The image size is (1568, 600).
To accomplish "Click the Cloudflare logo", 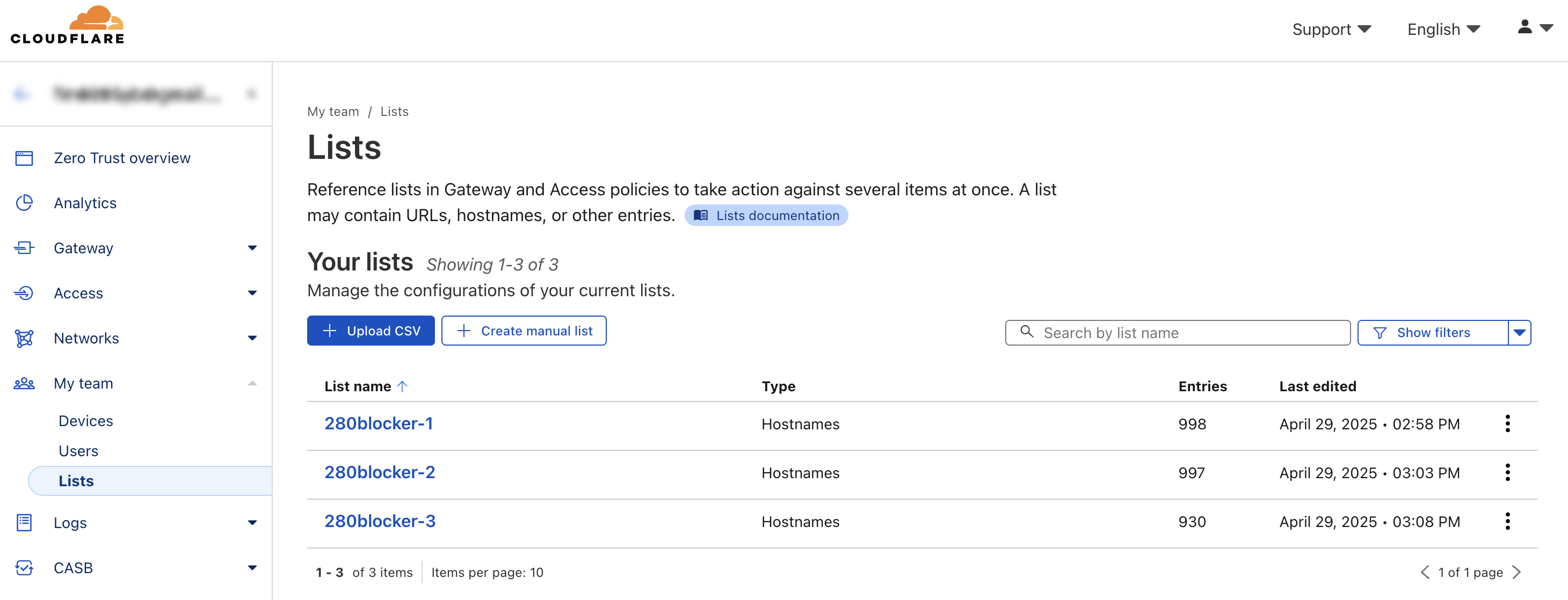I will [x=67, y=26].
